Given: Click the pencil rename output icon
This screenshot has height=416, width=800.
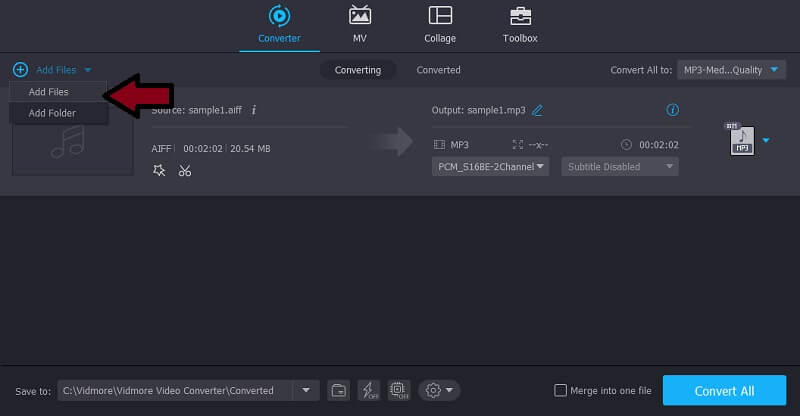Looking at the screenshot, I should 537,110.
